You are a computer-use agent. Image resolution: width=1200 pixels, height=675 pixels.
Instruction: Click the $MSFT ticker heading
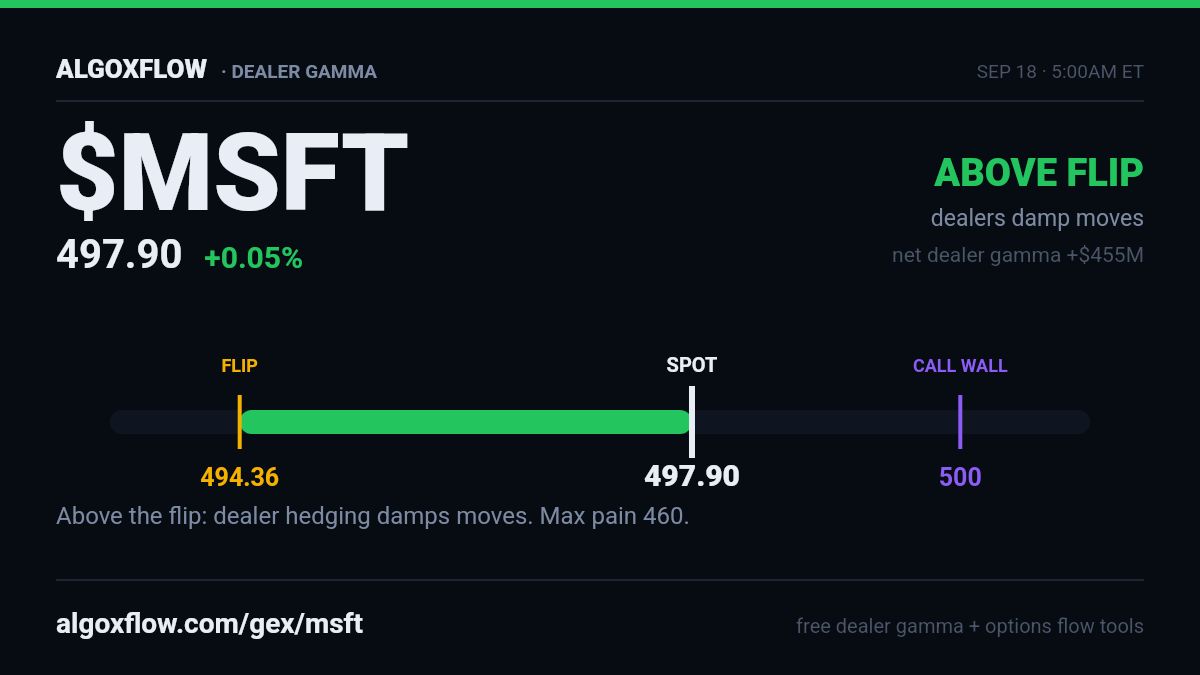coord(233,173)
